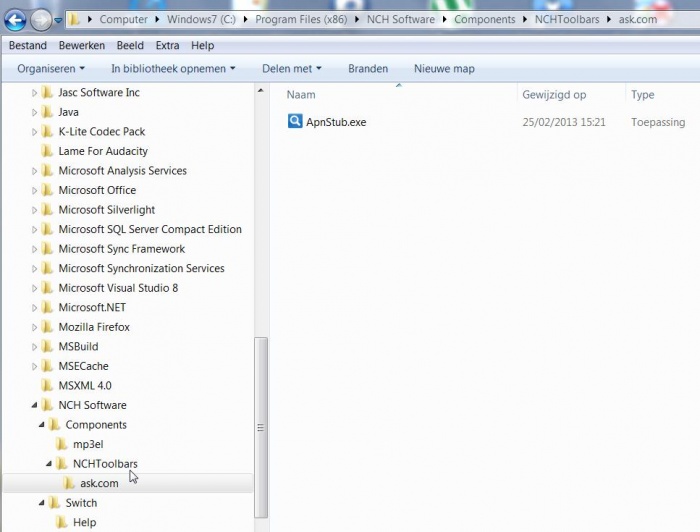This screenshot has width=700, height=532.
Task: Go to Windows7 (C:) in the address bar
Action: [x=201, y=20]
